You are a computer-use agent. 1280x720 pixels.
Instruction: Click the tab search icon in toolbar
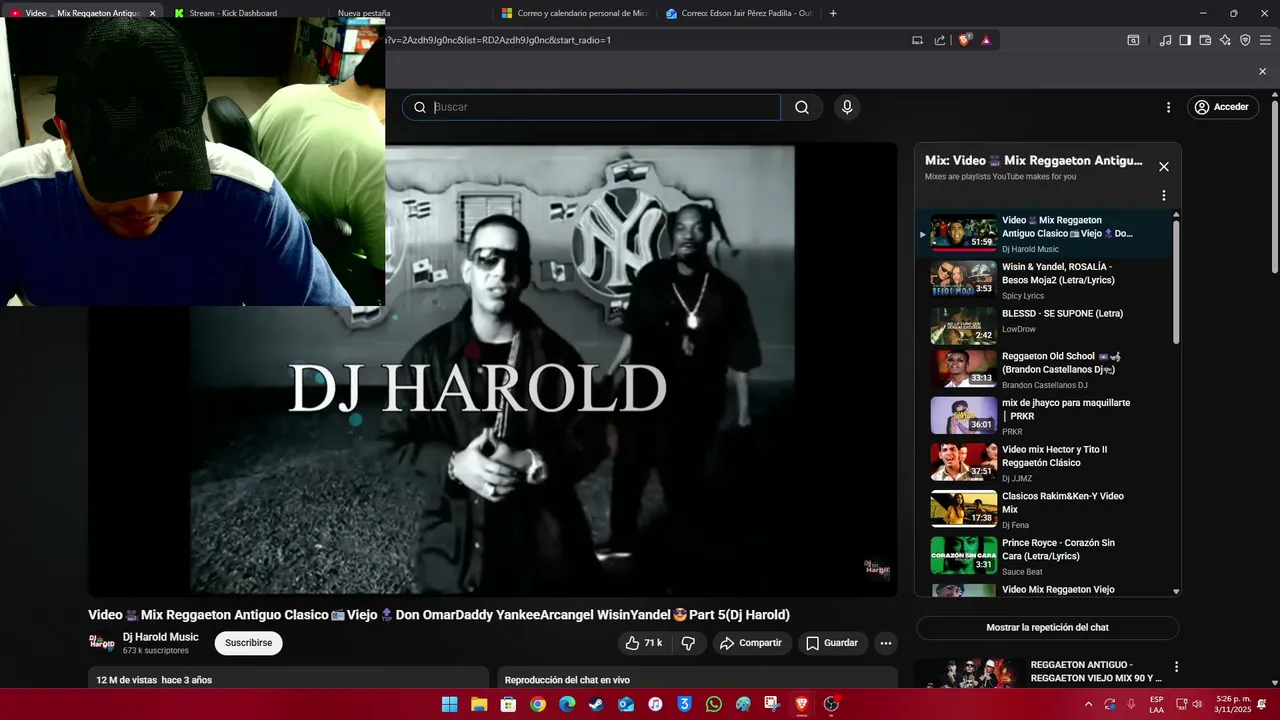[x=1133, y=40]
